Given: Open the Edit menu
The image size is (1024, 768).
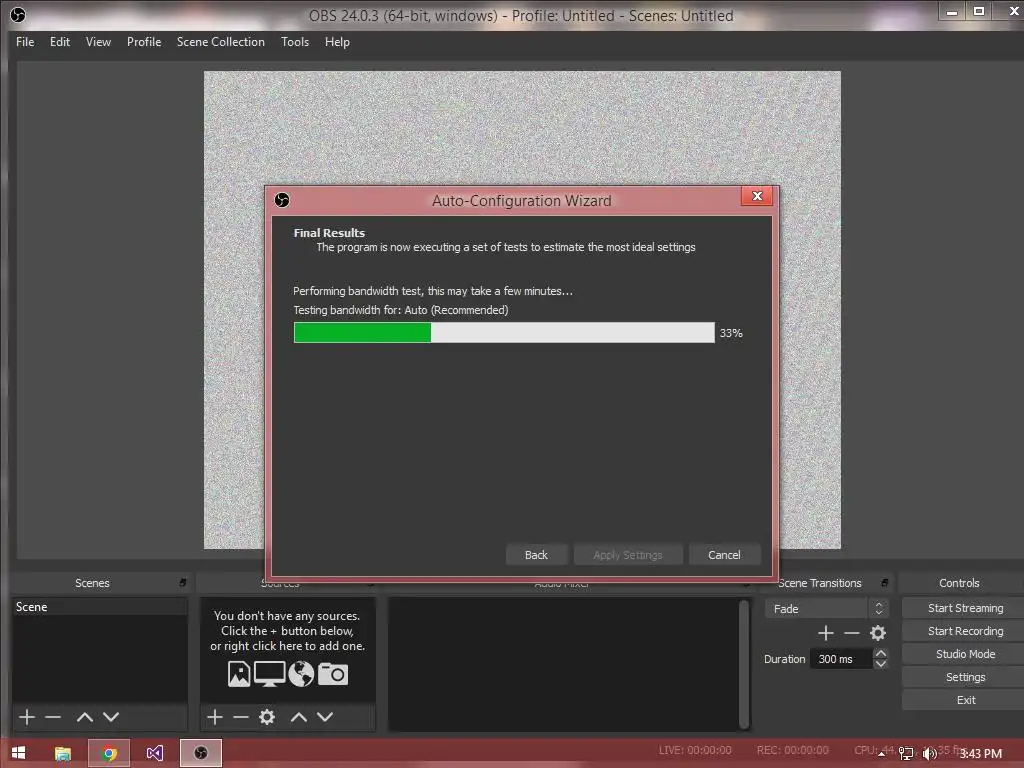Looking at the screenshot, I should (59, 42).
